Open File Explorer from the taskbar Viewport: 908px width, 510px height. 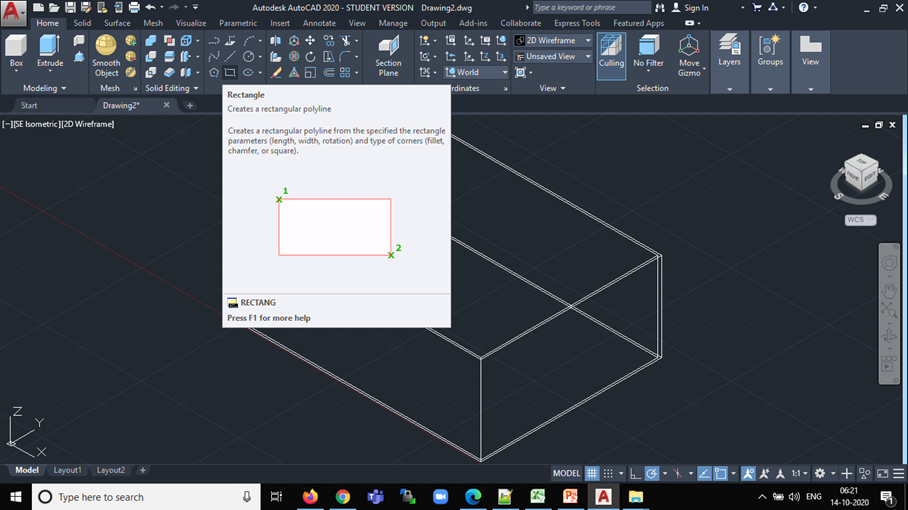point(636,497)
